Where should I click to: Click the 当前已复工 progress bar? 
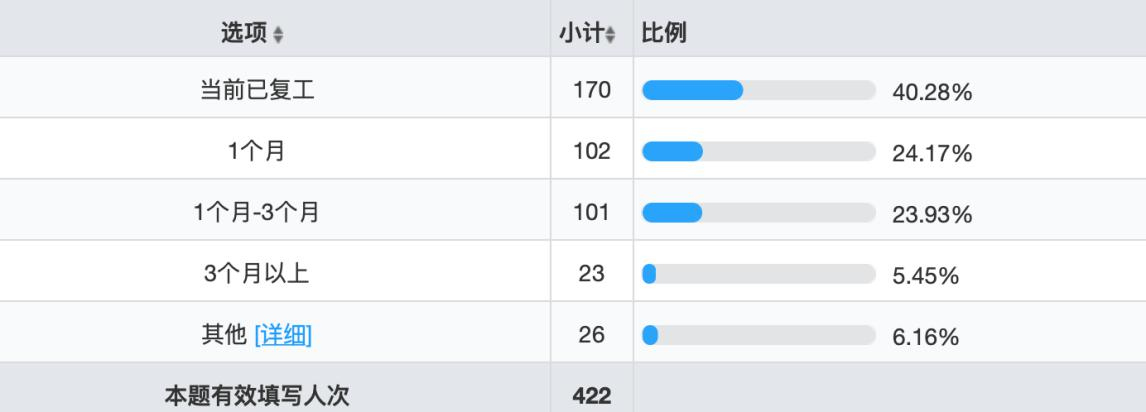tap(759, 91)
